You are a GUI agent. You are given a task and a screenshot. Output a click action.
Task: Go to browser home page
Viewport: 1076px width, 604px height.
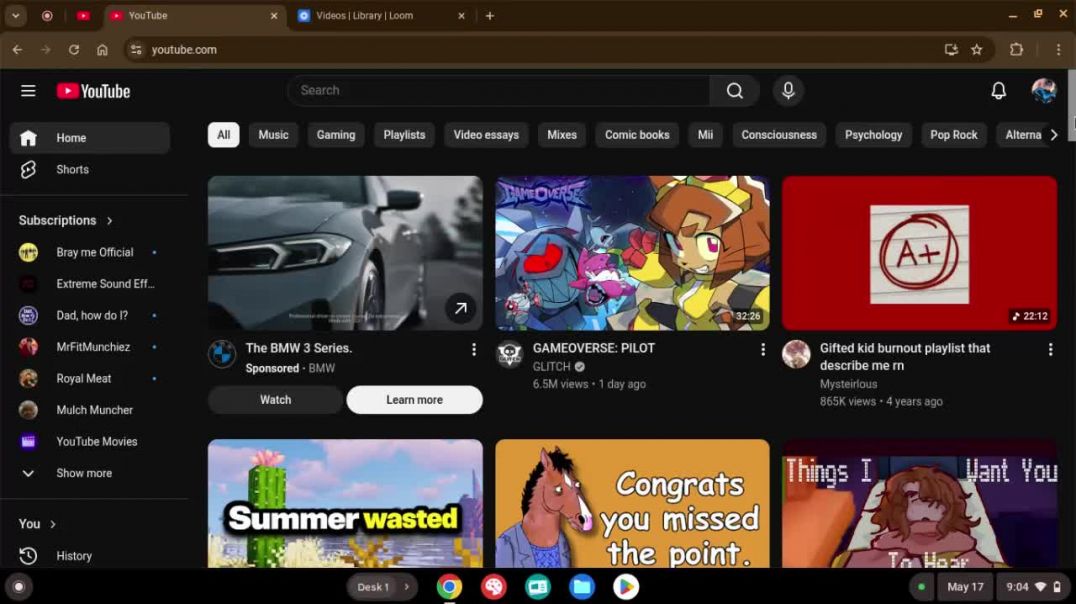102,49
